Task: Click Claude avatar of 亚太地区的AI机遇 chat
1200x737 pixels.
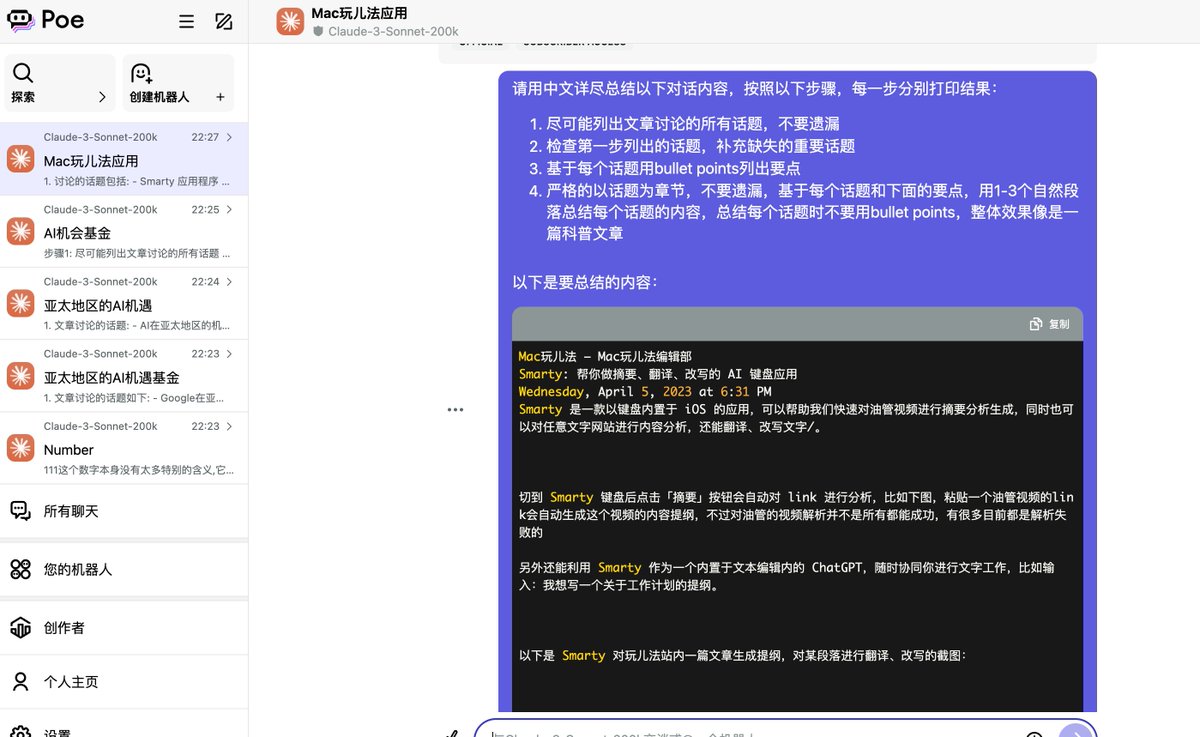Action: [20, 303]
